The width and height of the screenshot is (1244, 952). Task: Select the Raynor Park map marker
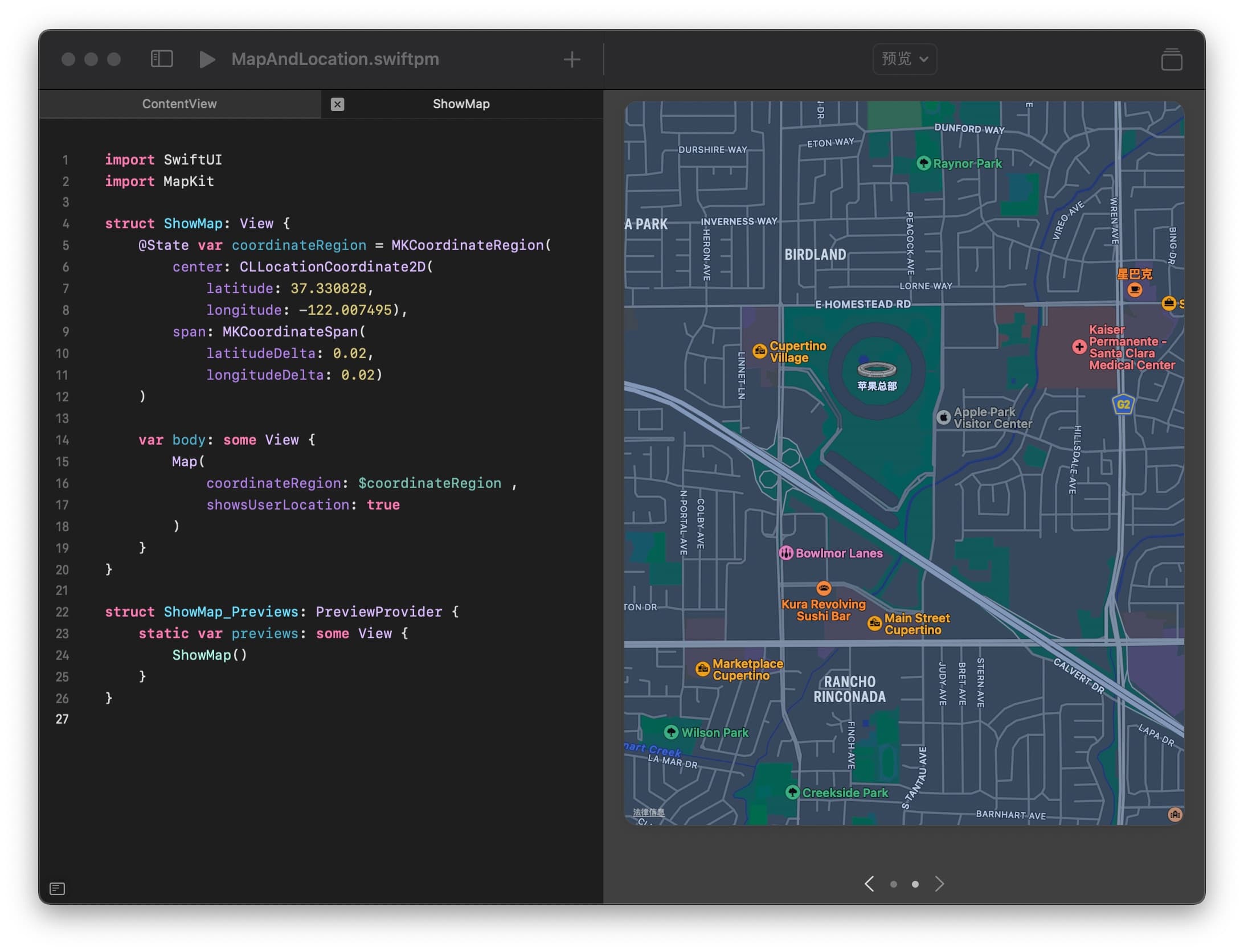click(x=923, y=163)
